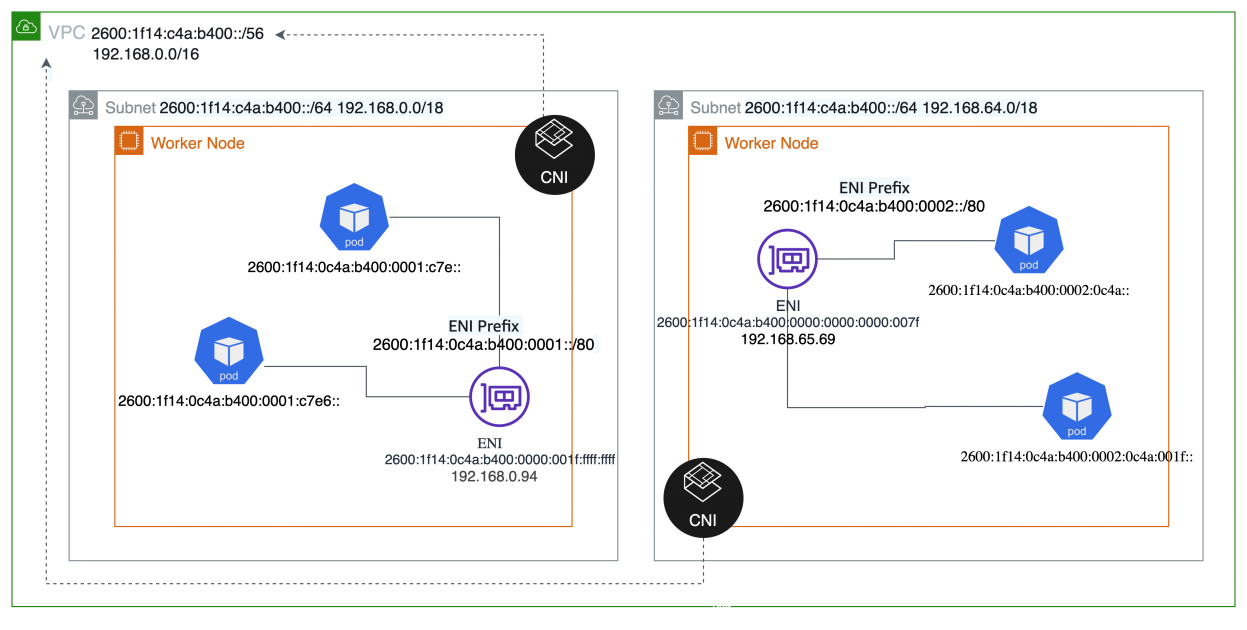Click the green VPC icon

click(27, 27)
